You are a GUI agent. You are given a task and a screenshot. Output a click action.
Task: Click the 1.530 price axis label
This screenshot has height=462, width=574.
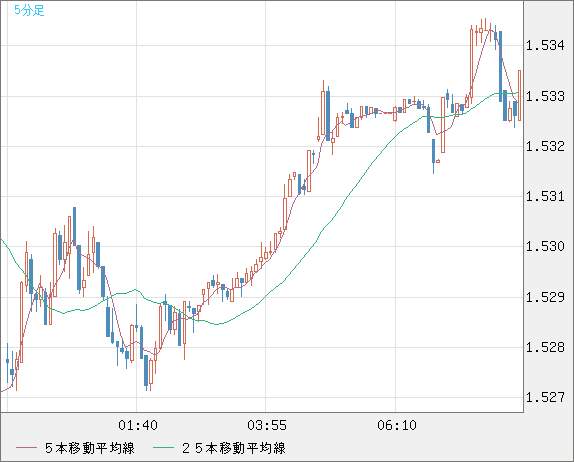coord(545,246)
